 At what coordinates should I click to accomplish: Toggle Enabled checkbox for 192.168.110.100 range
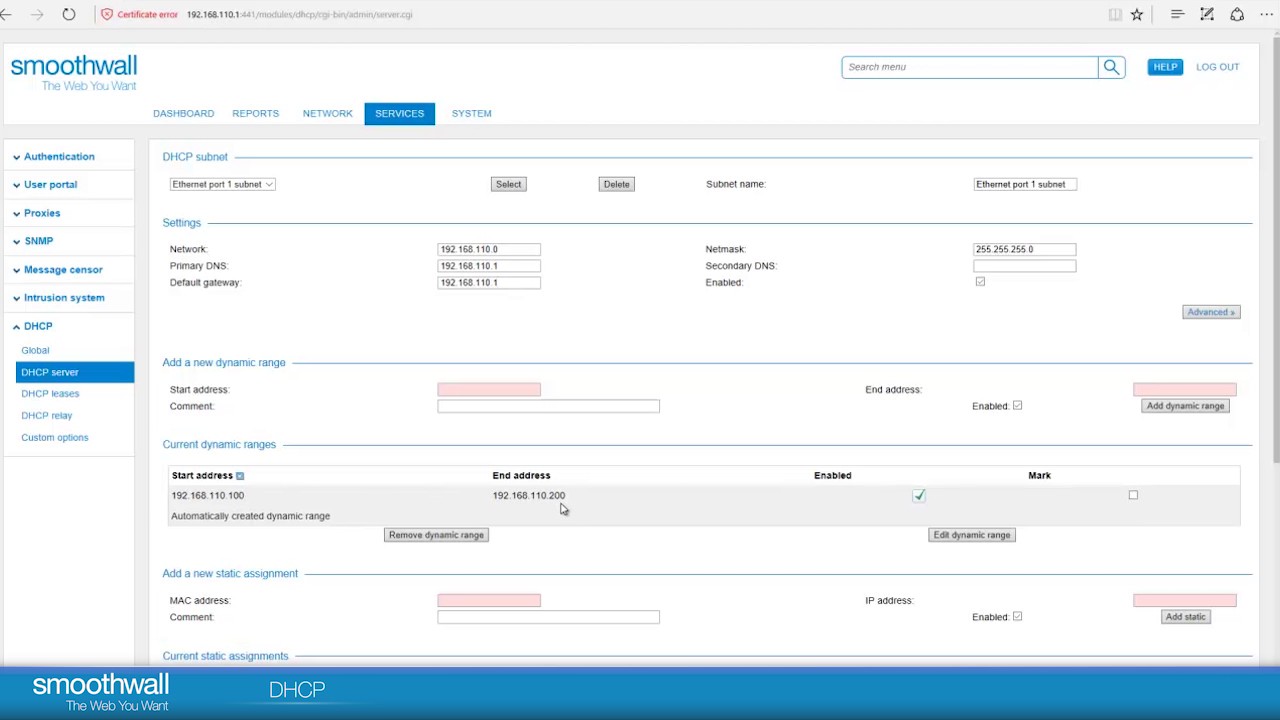919,495
